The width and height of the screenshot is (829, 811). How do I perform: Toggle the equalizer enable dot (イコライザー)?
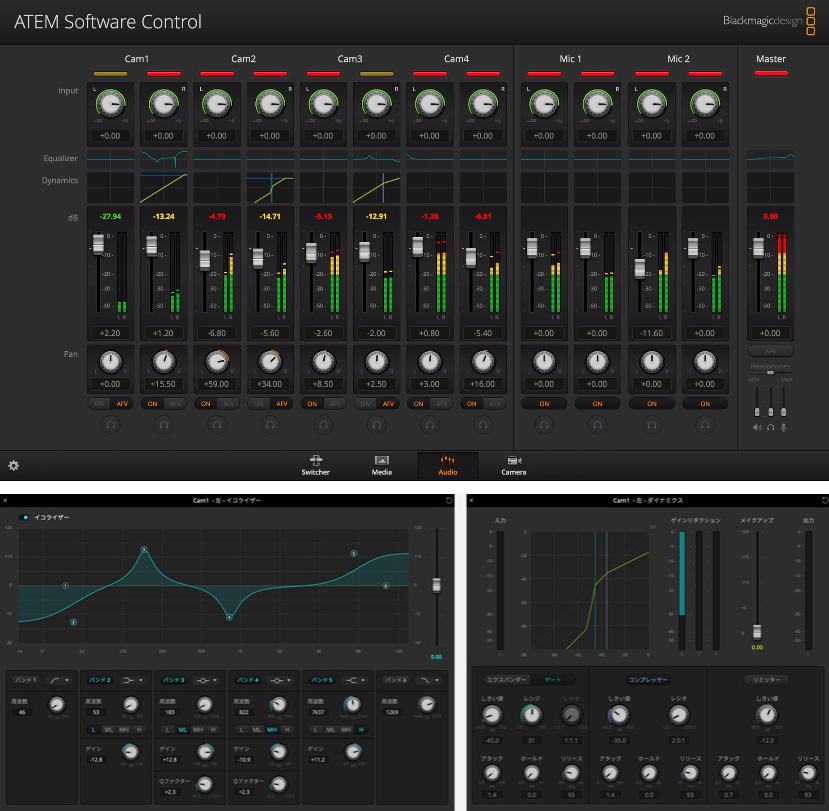(x=25, y=517)
